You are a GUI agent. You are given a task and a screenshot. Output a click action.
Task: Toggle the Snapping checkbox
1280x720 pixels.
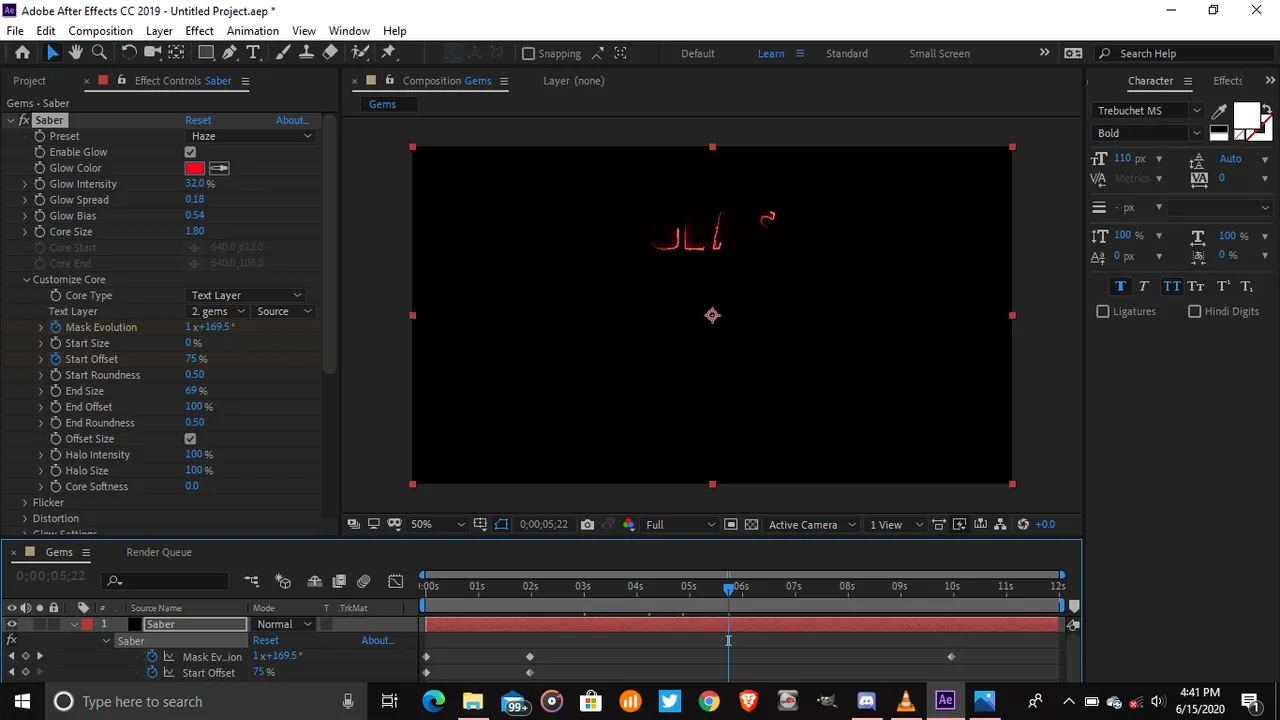[529, 53]
